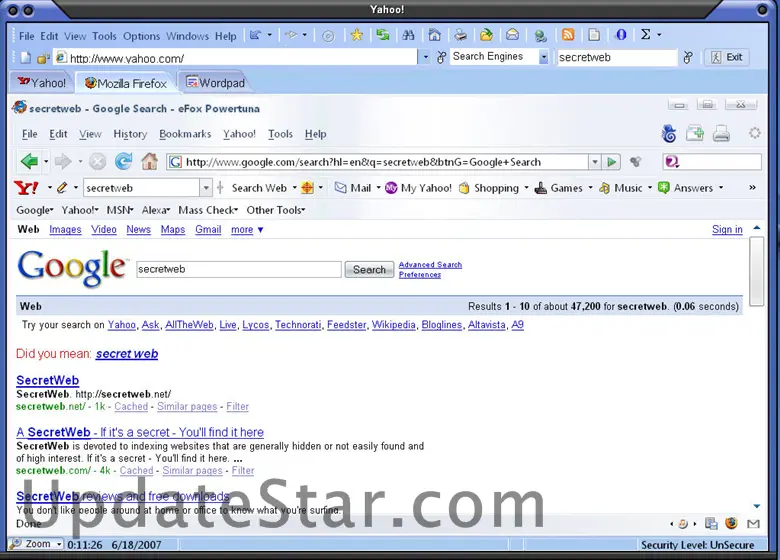This screenshot has height=560, width=780.
Task: Open the Images link in Google navigation
Action: tap(65, 230)
